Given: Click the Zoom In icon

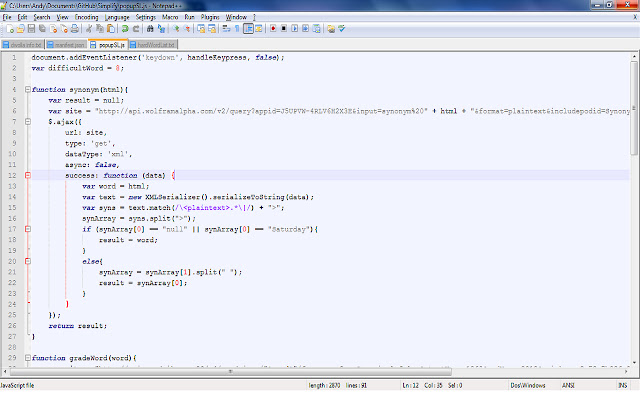Looking at the screenshot, I should point(176,29).
